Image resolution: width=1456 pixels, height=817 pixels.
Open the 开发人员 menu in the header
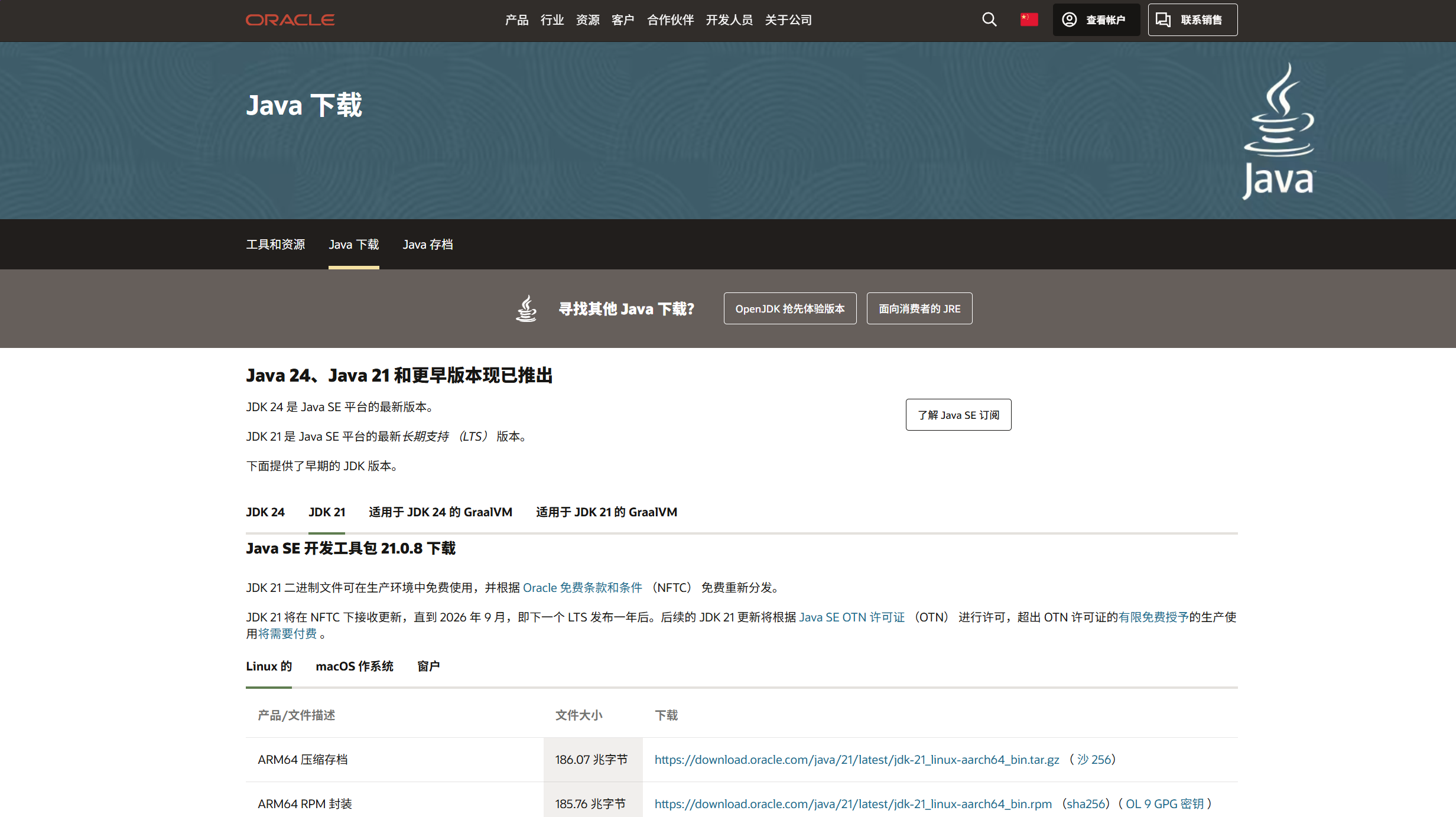click(729, 19)
